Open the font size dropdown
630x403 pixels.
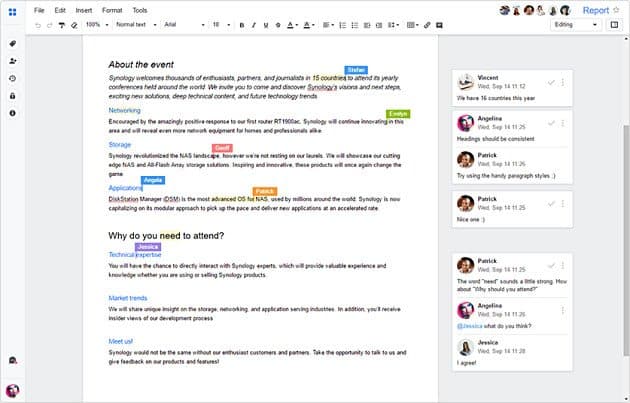[221, 25]
